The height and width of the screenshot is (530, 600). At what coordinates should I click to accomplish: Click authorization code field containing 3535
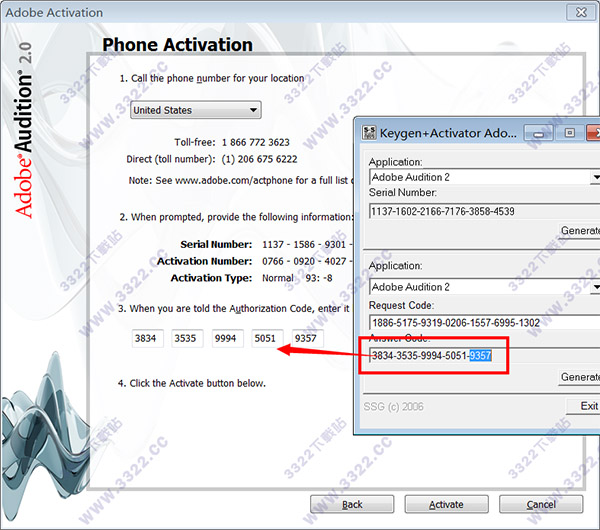187,339
